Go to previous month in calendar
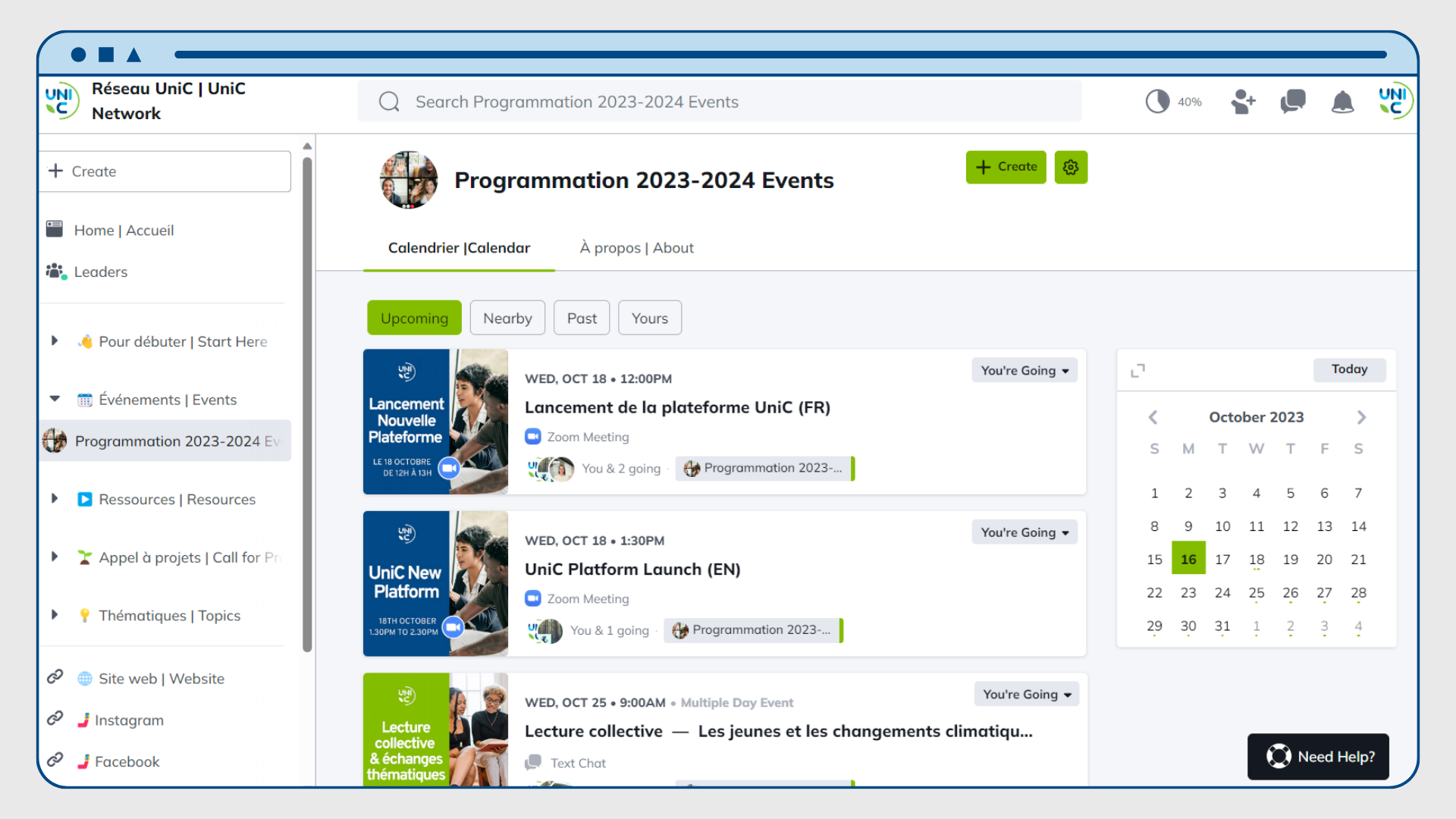 [x=1153, y=417]
